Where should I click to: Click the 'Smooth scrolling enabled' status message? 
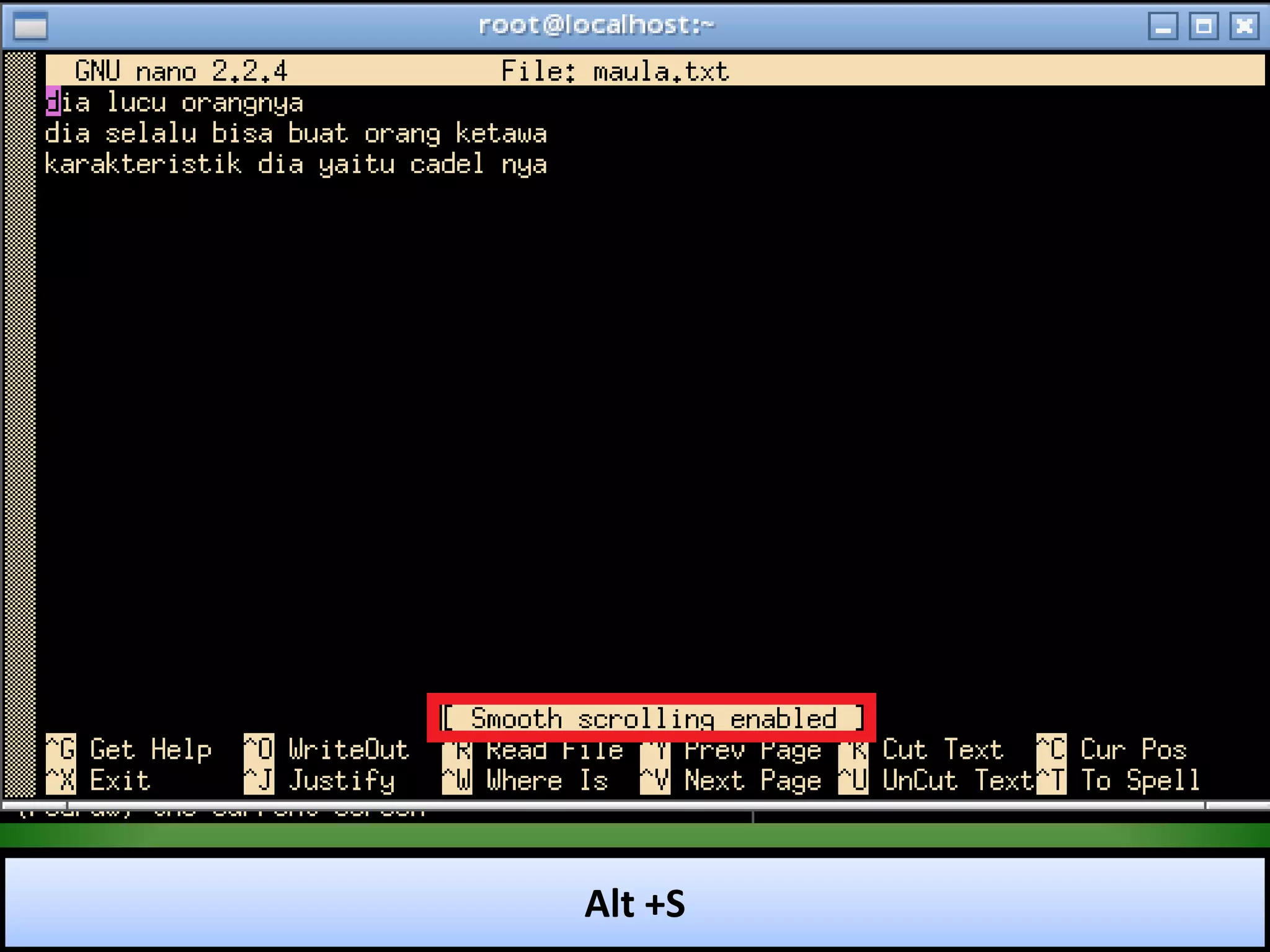[652, 718]
